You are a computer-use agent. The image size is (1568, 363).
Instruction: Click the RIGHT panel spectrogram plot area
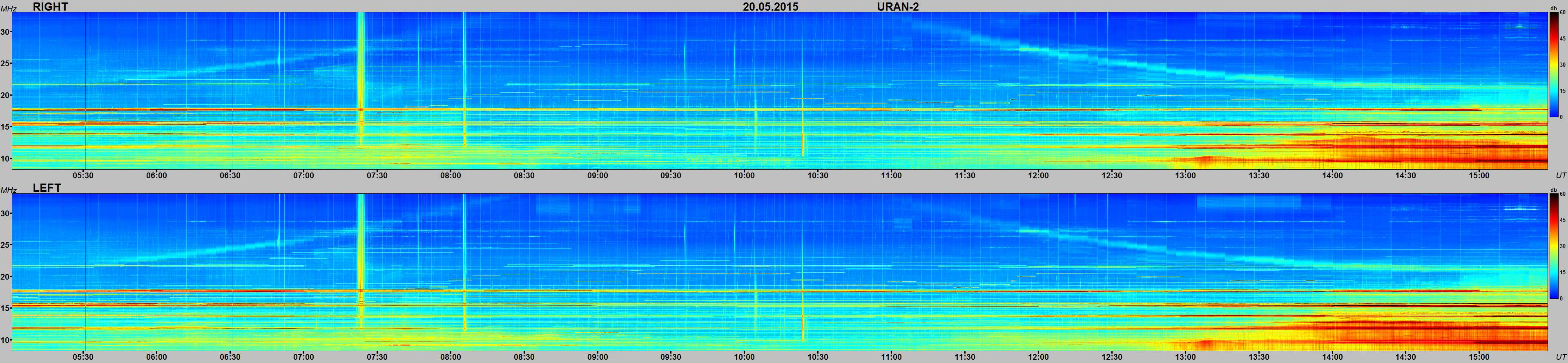pyautogui.click(x=780, y=90)
